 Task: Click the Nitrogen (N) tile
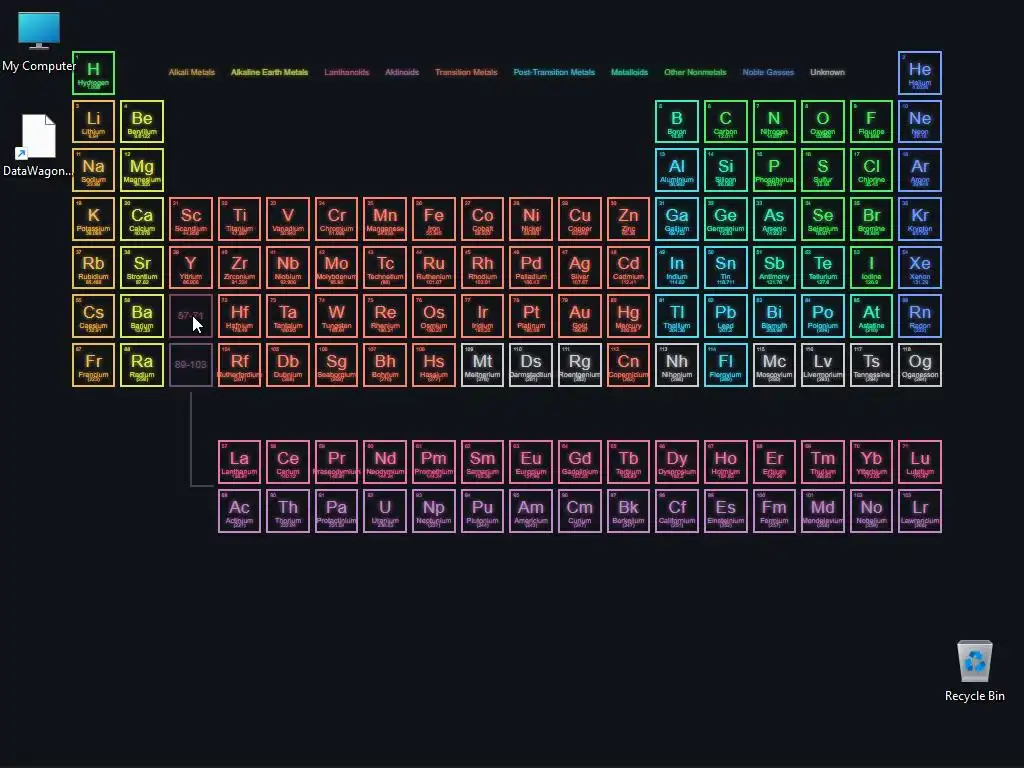tap(774, 121)
